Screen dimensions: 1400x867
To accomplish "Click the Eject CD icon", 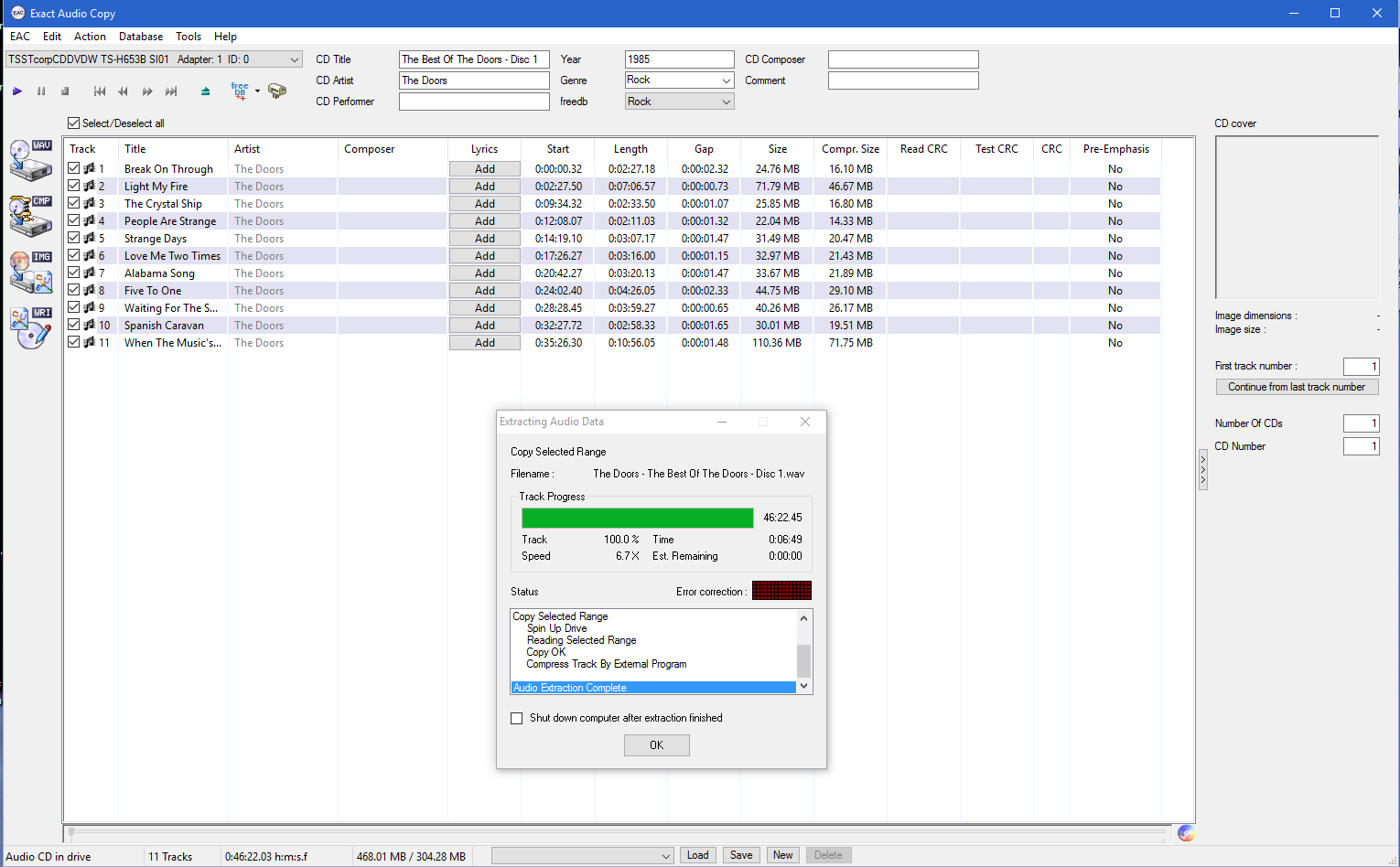I will pyautogui.click(x=205, y=91).
